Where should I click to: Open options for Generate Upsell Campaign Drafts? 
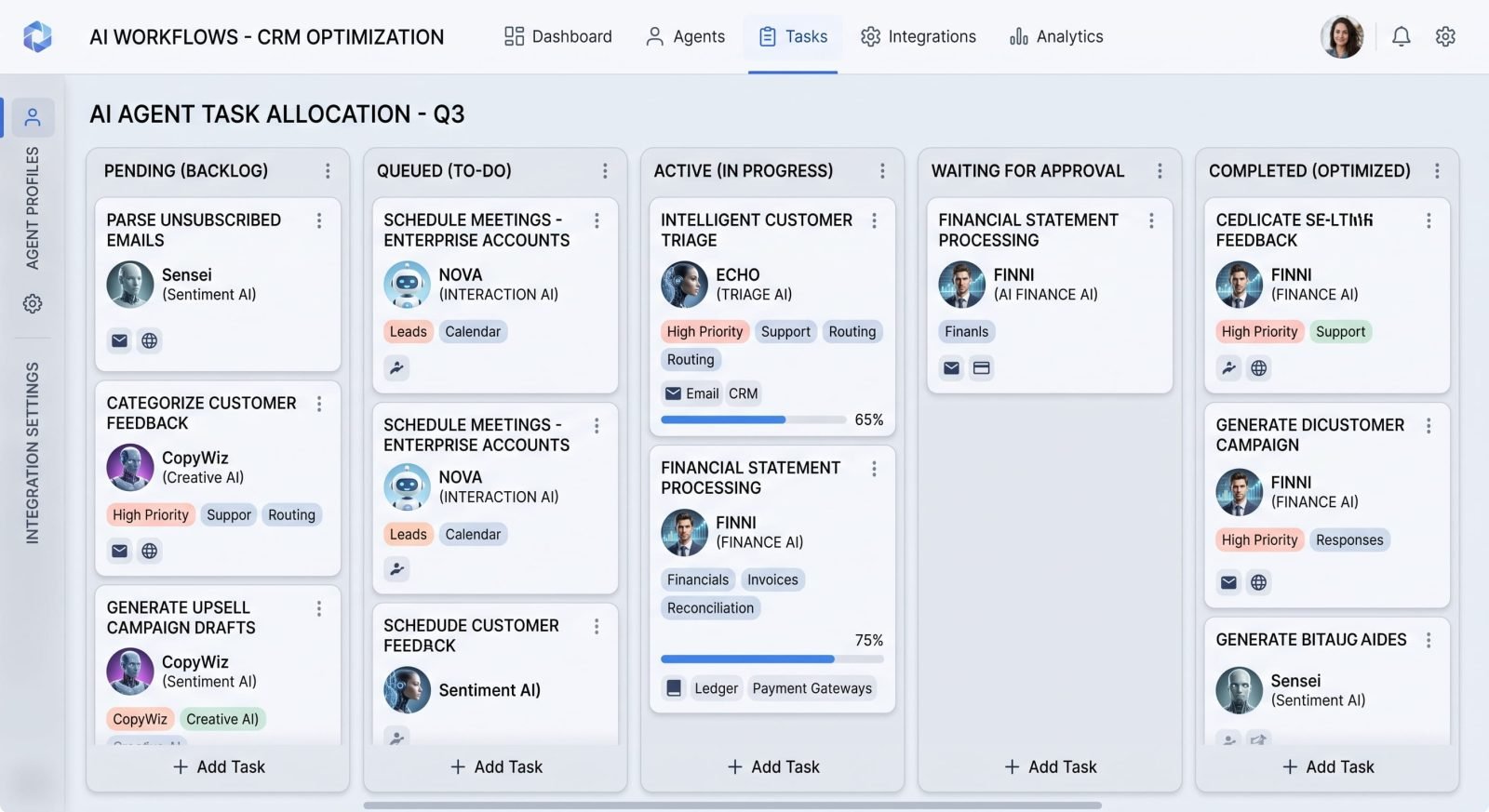pyautogui.click(x=319, y=608)
